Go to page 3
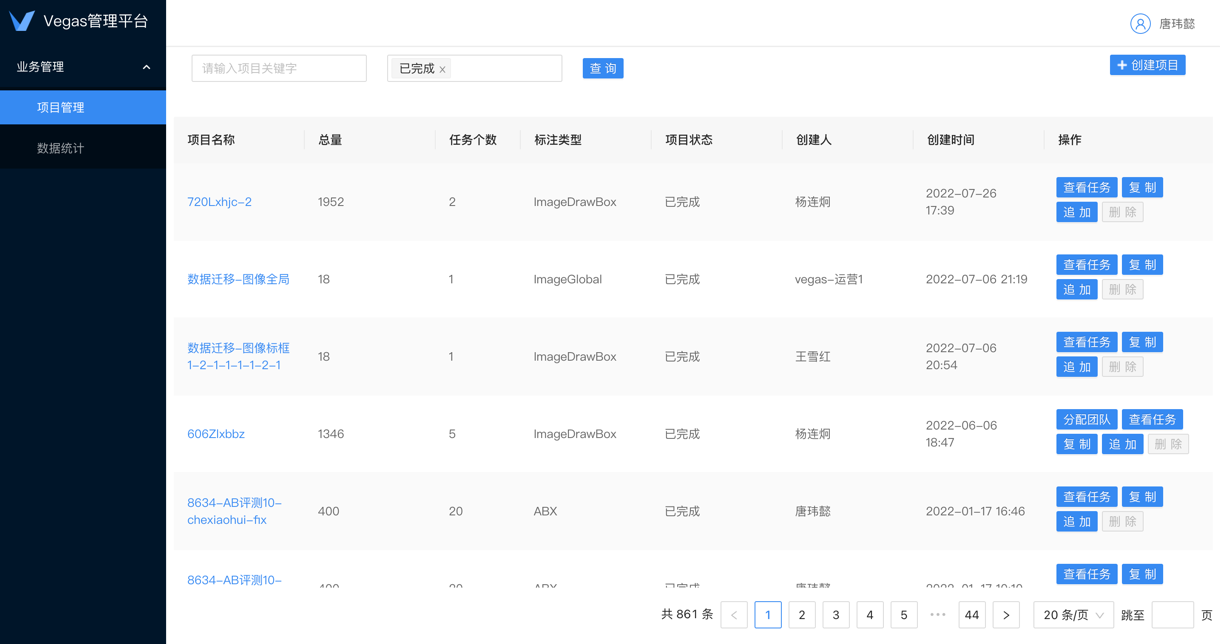Viewport: 1220px width, 644px height. (836, 615)
